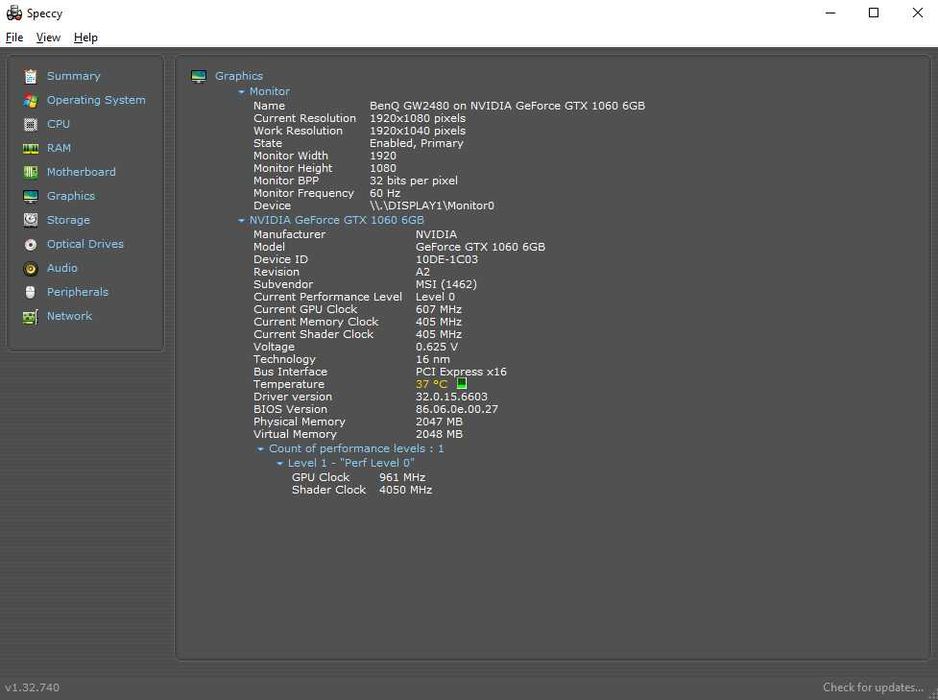The width and height of the screenshot is (938, 700).
Task: Collapse Count of performance levels arrow
Action: pos(260,449)
